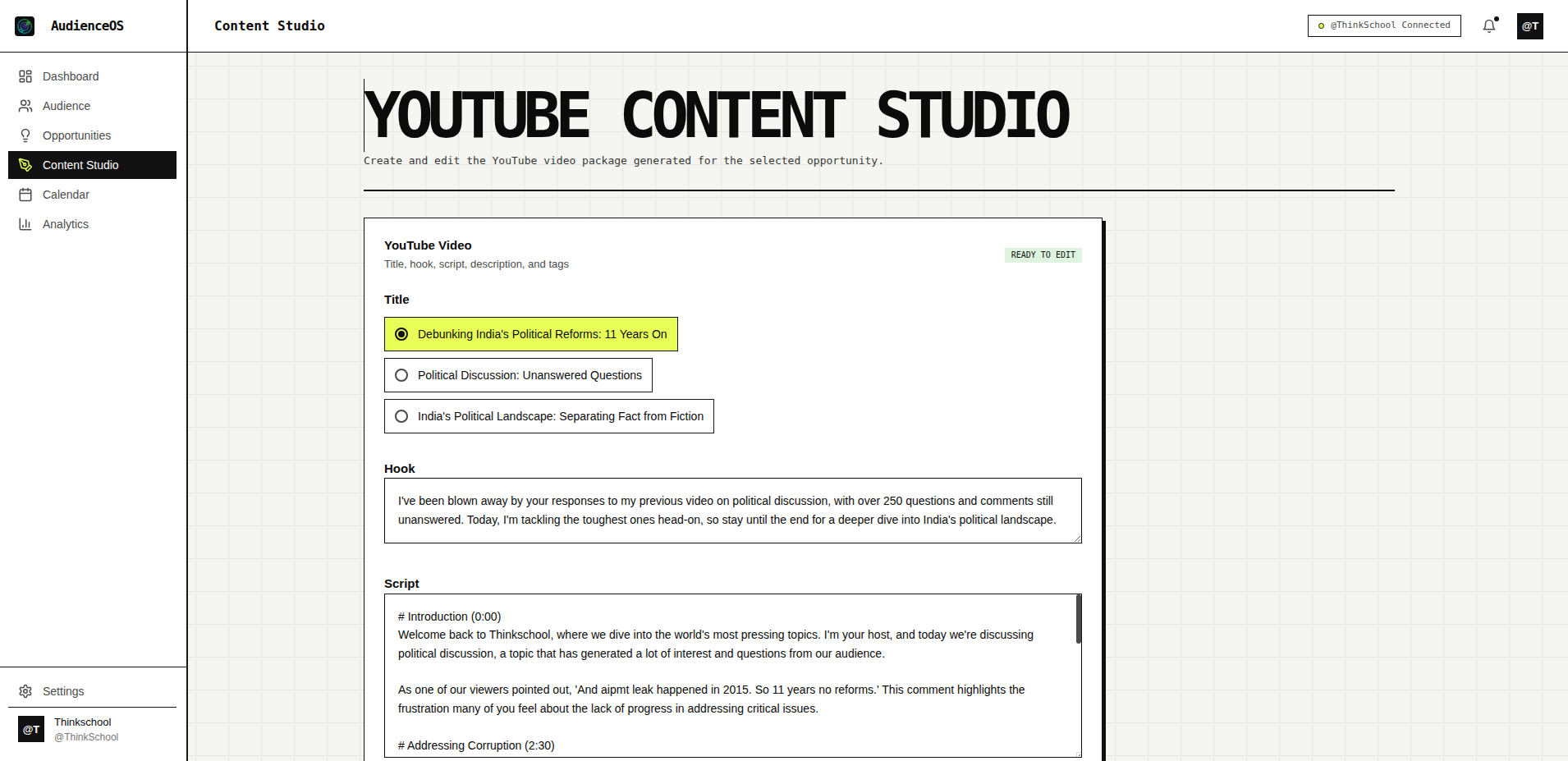Click the Thinkschool avatar in sidebar footer
1568x761 pixels.
click(31, 729)
